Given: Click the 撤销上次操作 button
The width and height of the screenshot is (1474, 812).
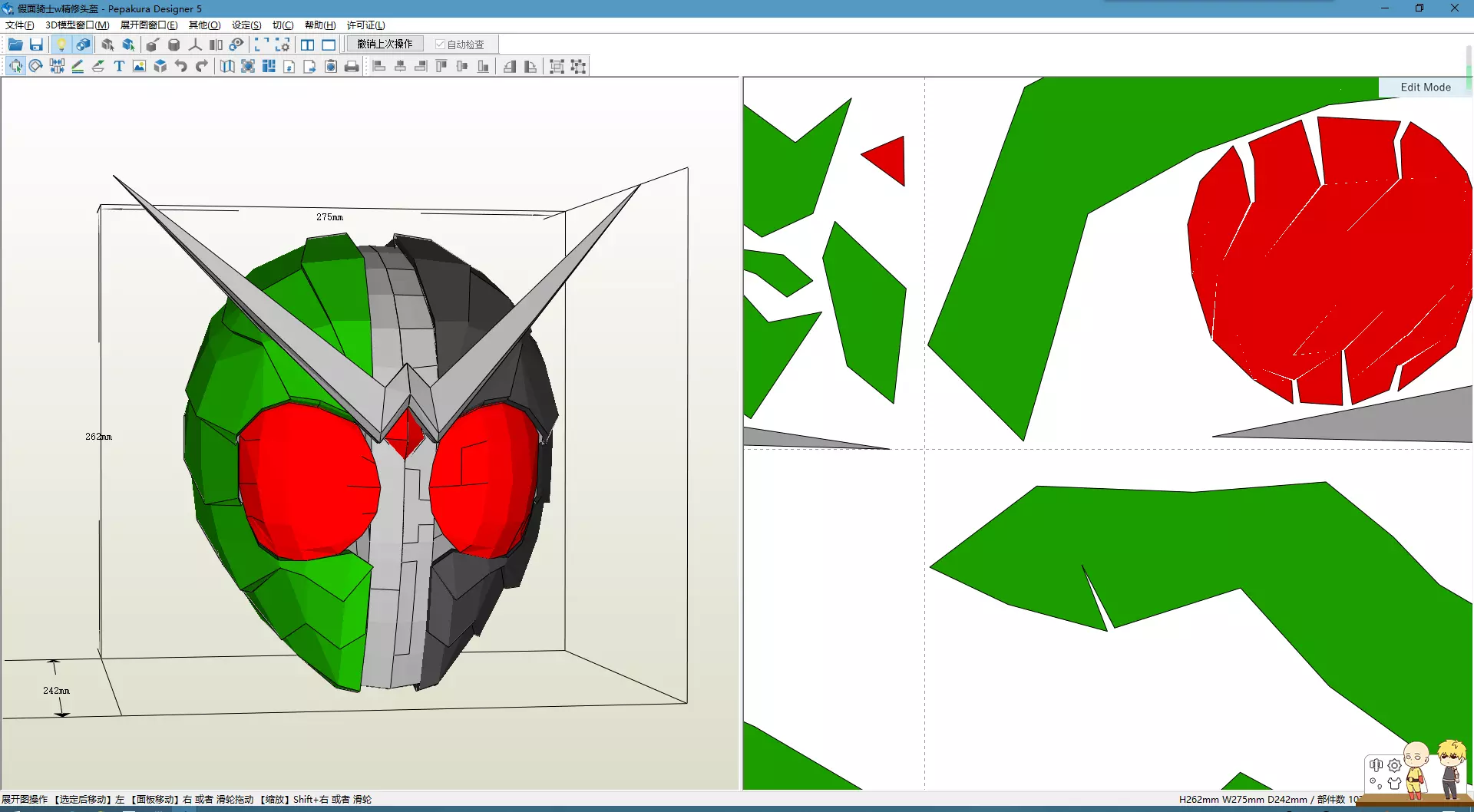Looking at the screenshot, I should point(385,45).
